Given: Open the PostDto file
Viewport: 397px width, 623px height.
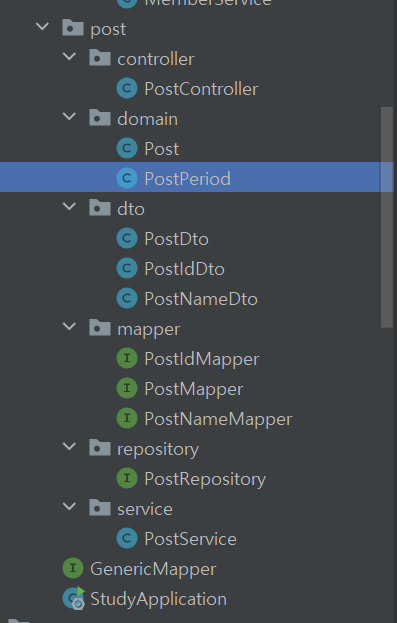Looking at the screenshot, I should 176,239.
